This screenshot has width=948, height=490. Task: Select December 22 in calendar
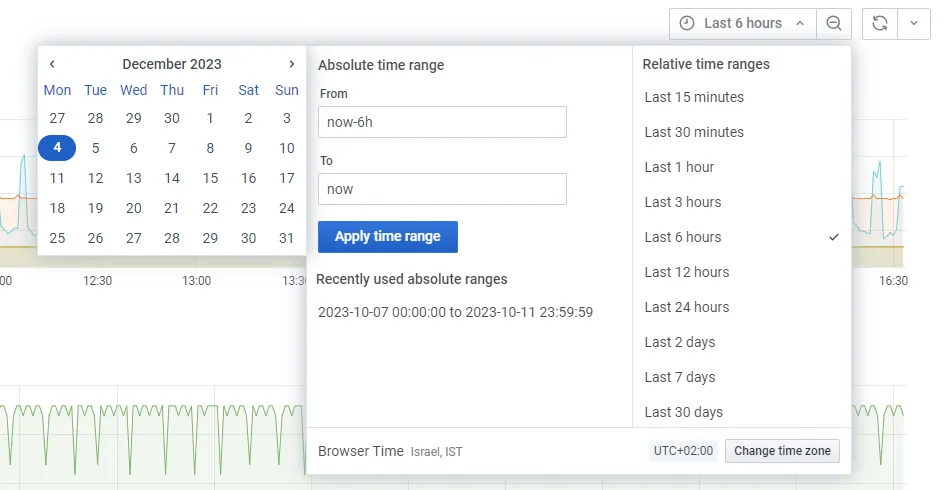[x=210, y=208]
